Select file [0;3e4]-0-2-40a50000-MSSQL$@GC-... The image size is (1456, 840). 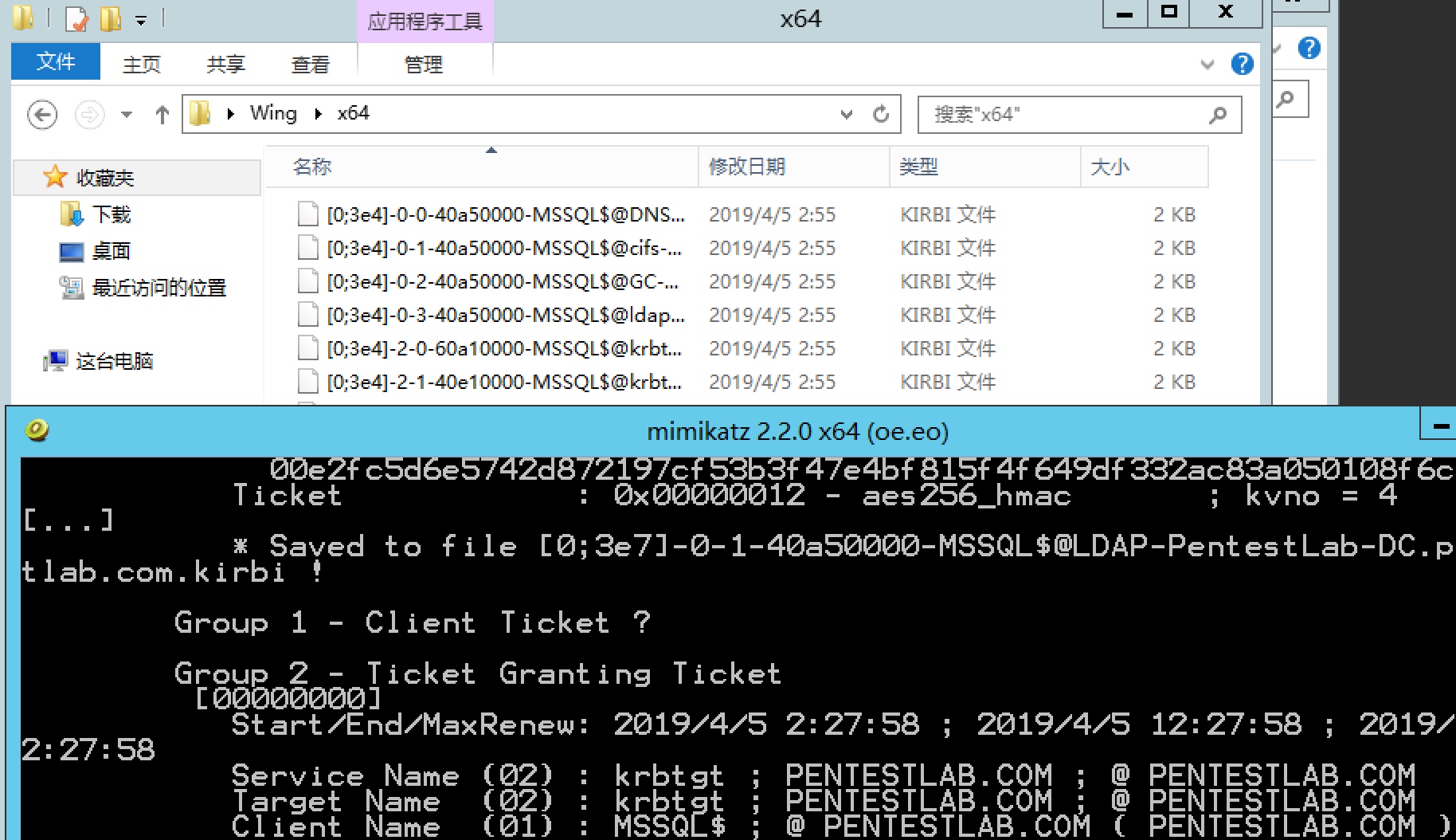[503, 281]
